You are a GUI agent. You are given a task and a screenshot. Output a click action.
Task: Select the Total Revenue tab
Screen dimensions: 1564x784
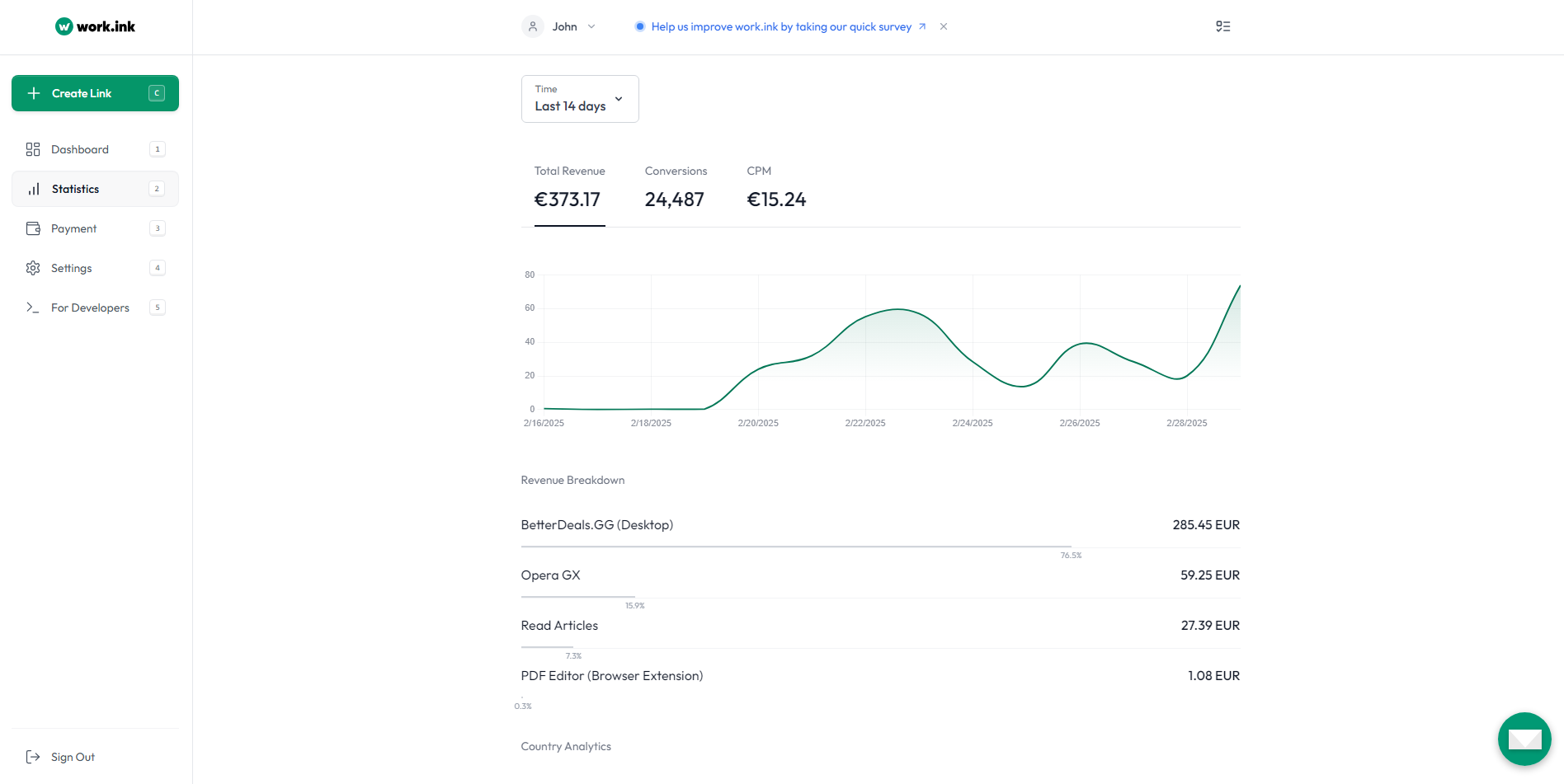point(570,190)
